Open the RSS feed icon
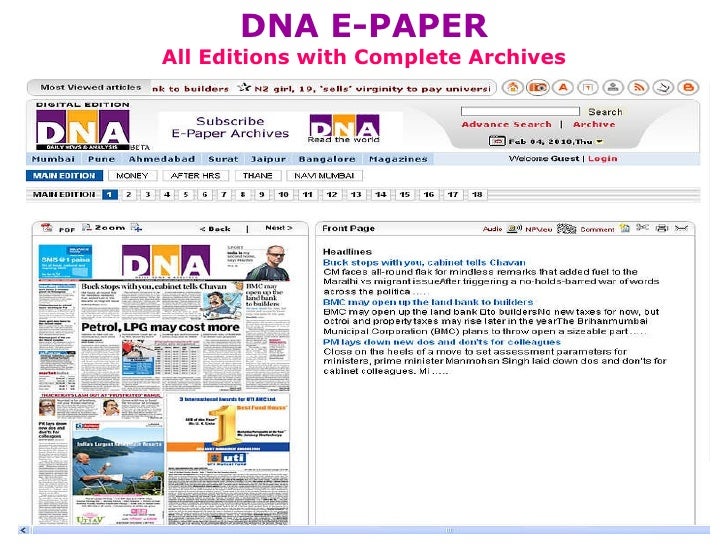The height and width of the screenshot is (546, 728). point(638,87)
